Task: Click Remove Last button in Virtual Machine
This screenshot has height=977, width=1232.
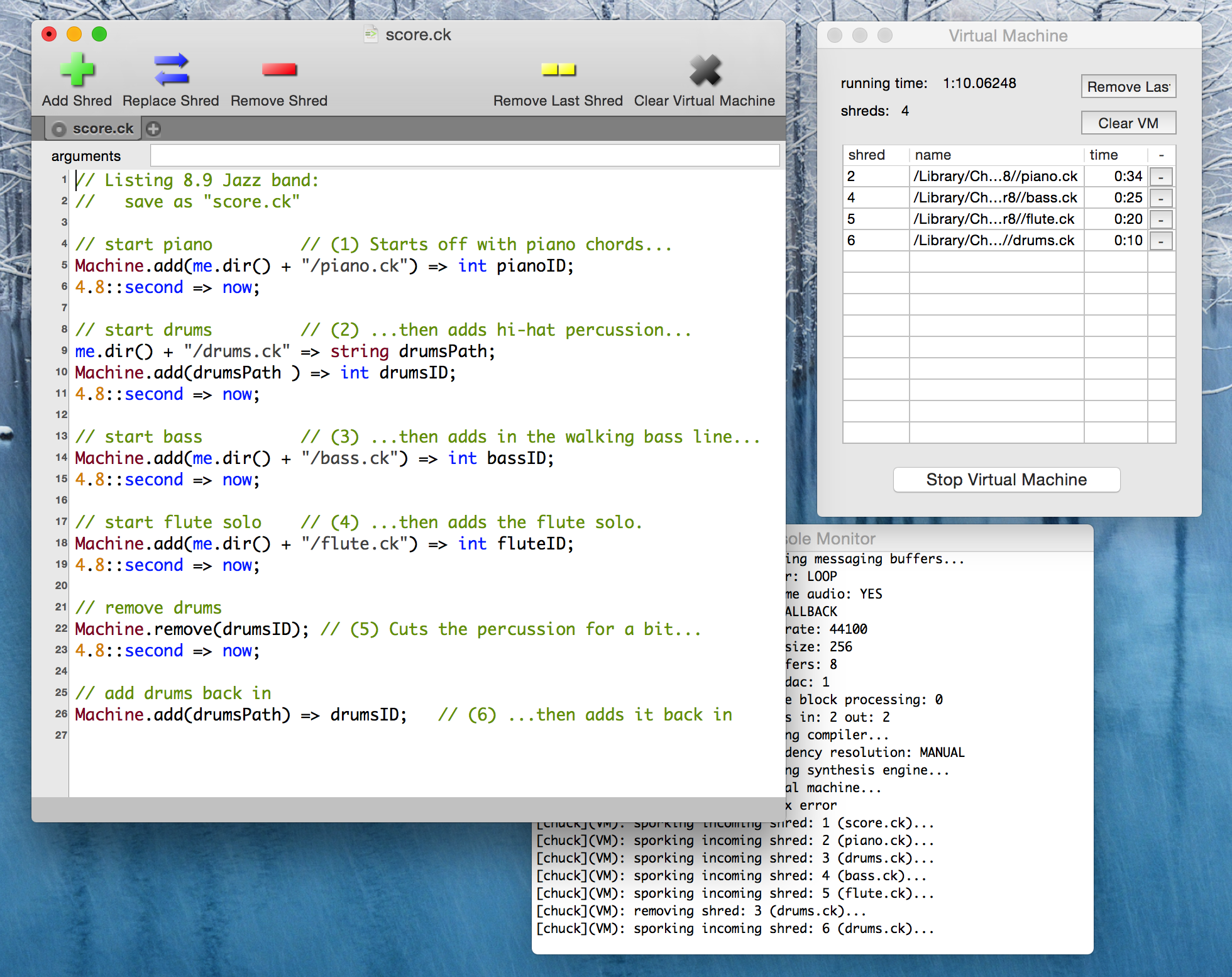Action: (x=1128, y=87)
